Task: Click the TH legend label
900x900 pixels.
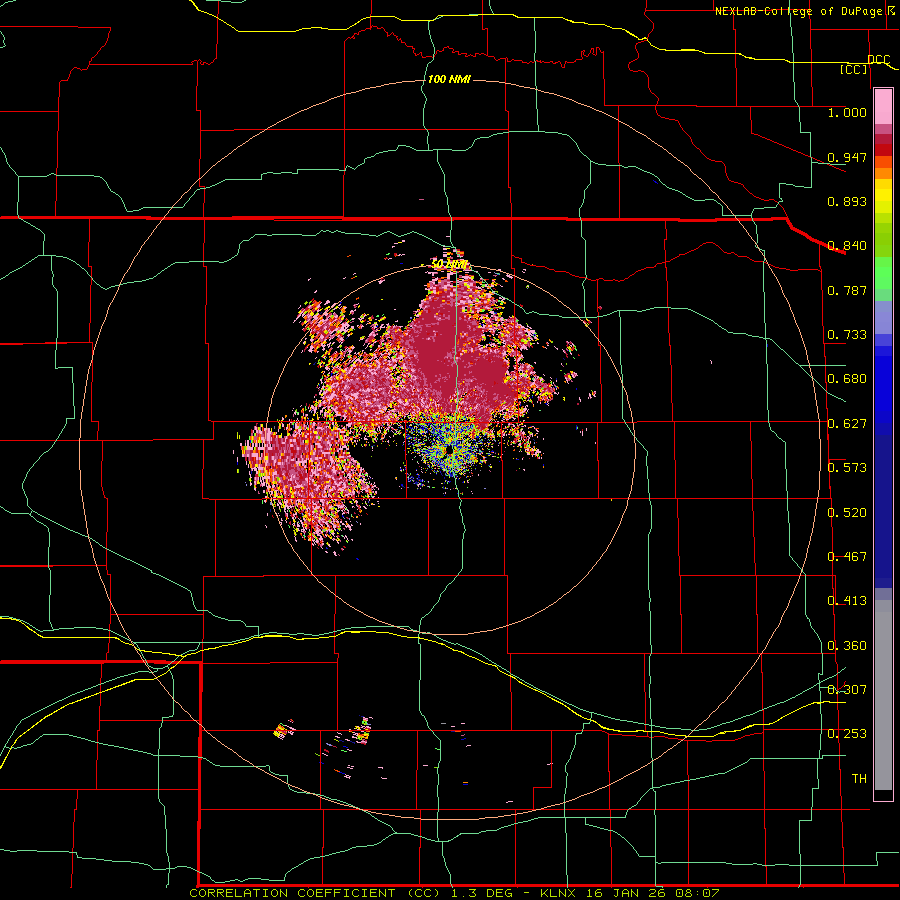Action: [859, 779]
